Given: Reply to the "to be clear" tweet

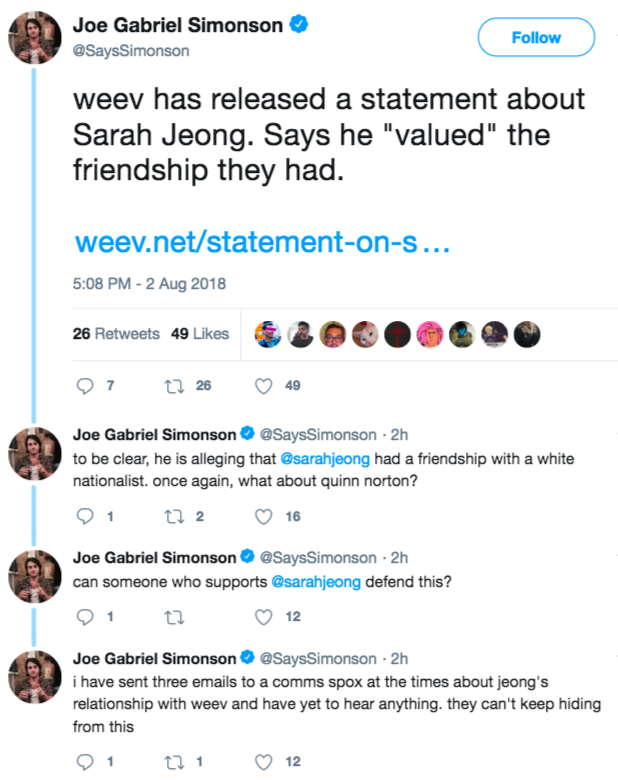Looking at the screenshot, I should (x=84, y=517).
